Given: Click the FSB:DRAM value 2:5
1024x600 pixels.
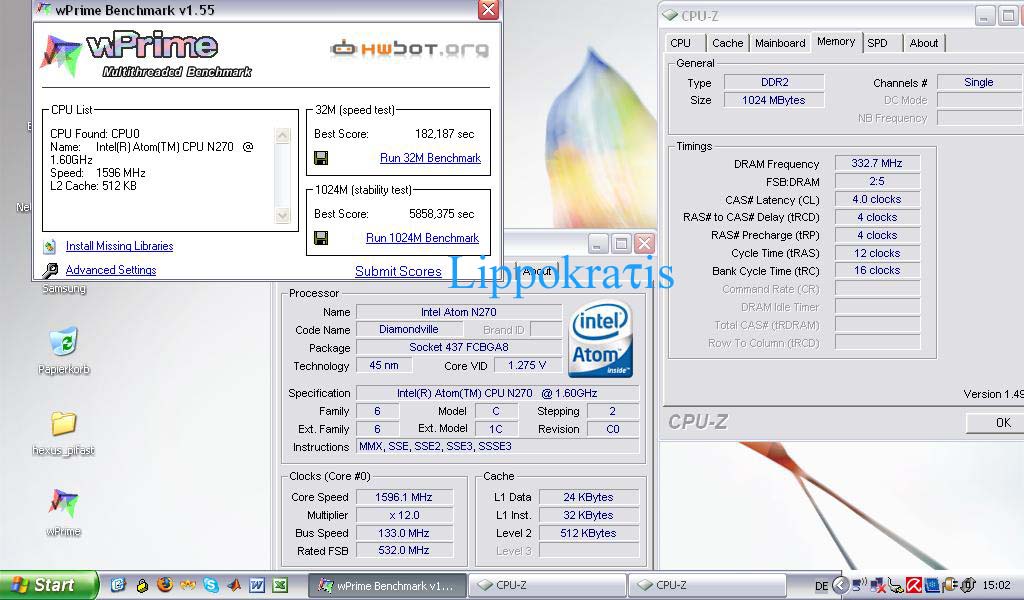Looking at the screenshot, I should coord(877,182).
